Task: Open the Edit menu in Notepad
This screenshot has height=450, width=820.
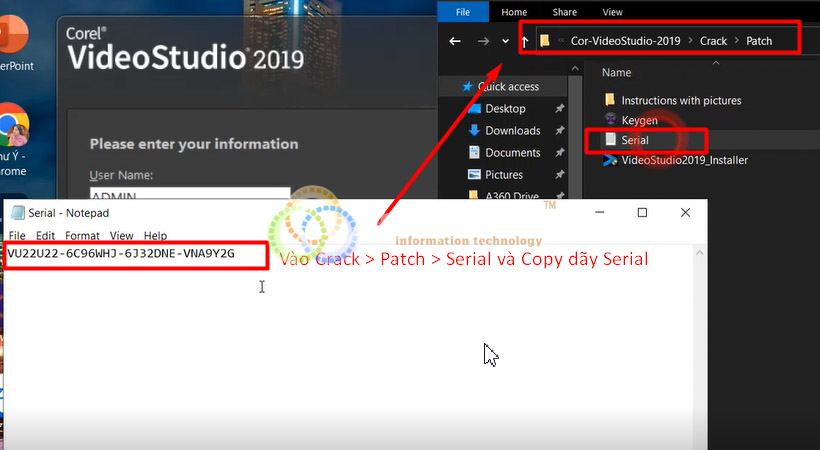Action: [45, 236]
